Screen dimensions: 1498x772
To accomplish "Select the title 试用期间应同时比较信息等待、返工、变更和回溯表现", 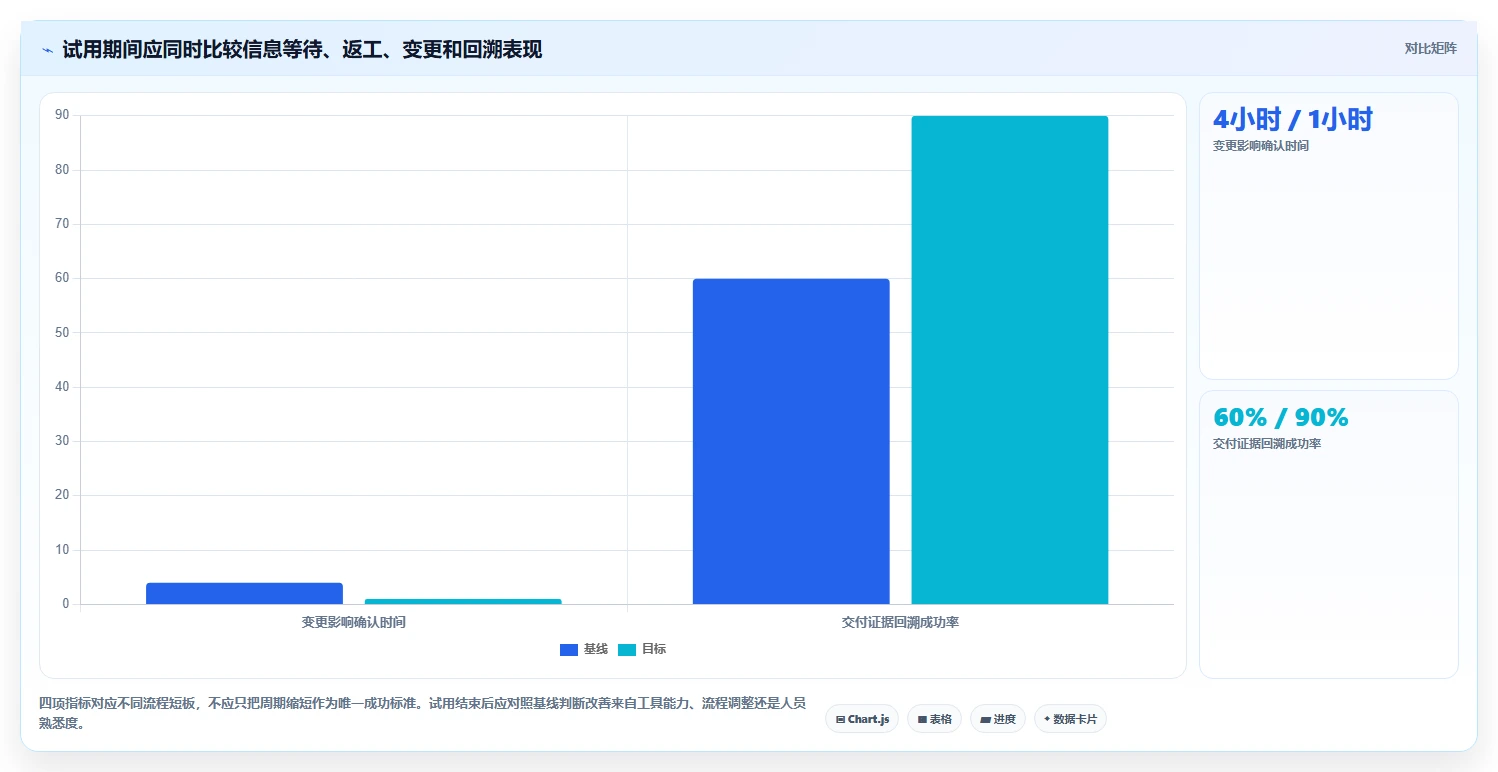I will [302, 50].
